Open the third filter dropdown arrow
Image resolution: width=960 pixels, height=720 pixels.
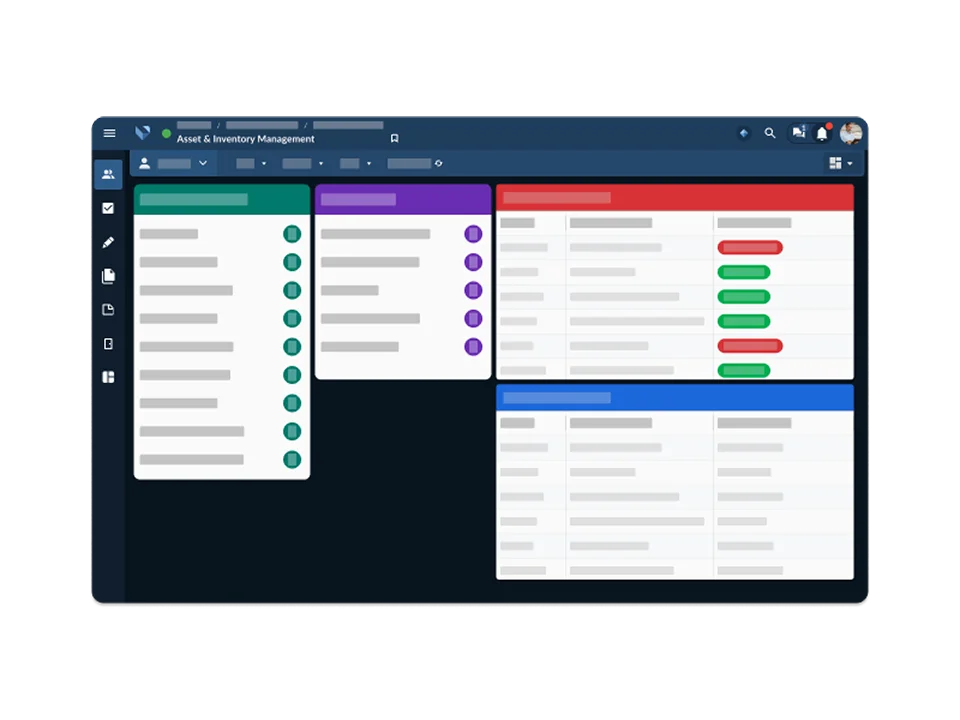(x=369, y=163)
